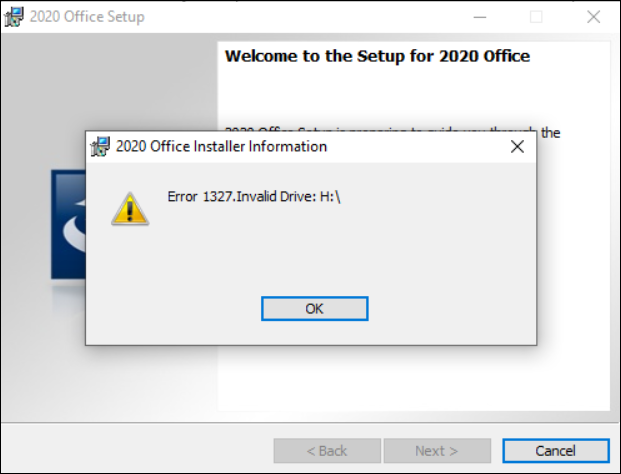621x474 pixels.
Task: Click the Welcome to the Setup heading
Action: coord(377,56)
